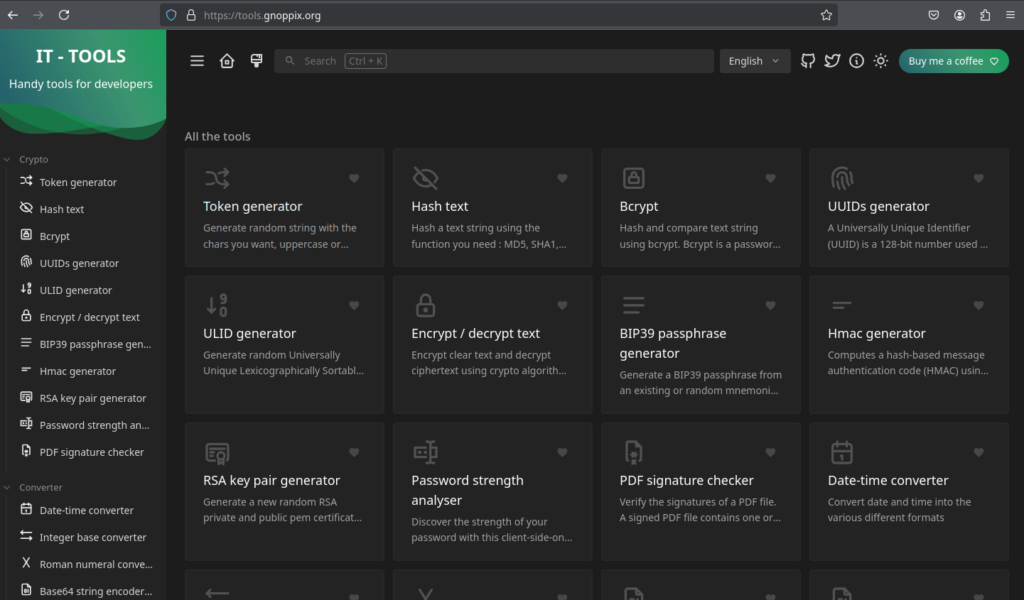Mark Encrypt / decrypt text as favorite
1024x600 pixels.
pyautogui.click(x=562, y=306)
